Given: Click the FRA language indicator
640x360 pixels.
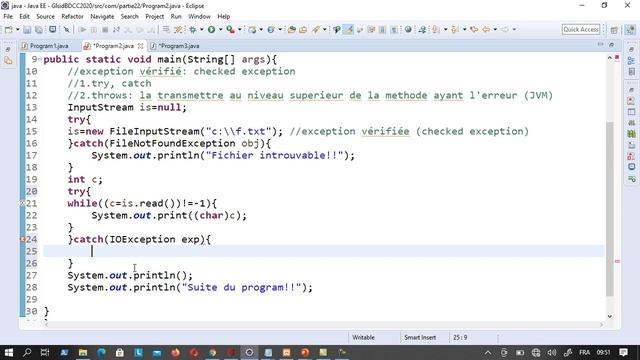Looking at the screenshot, I should tap(584, 352).
